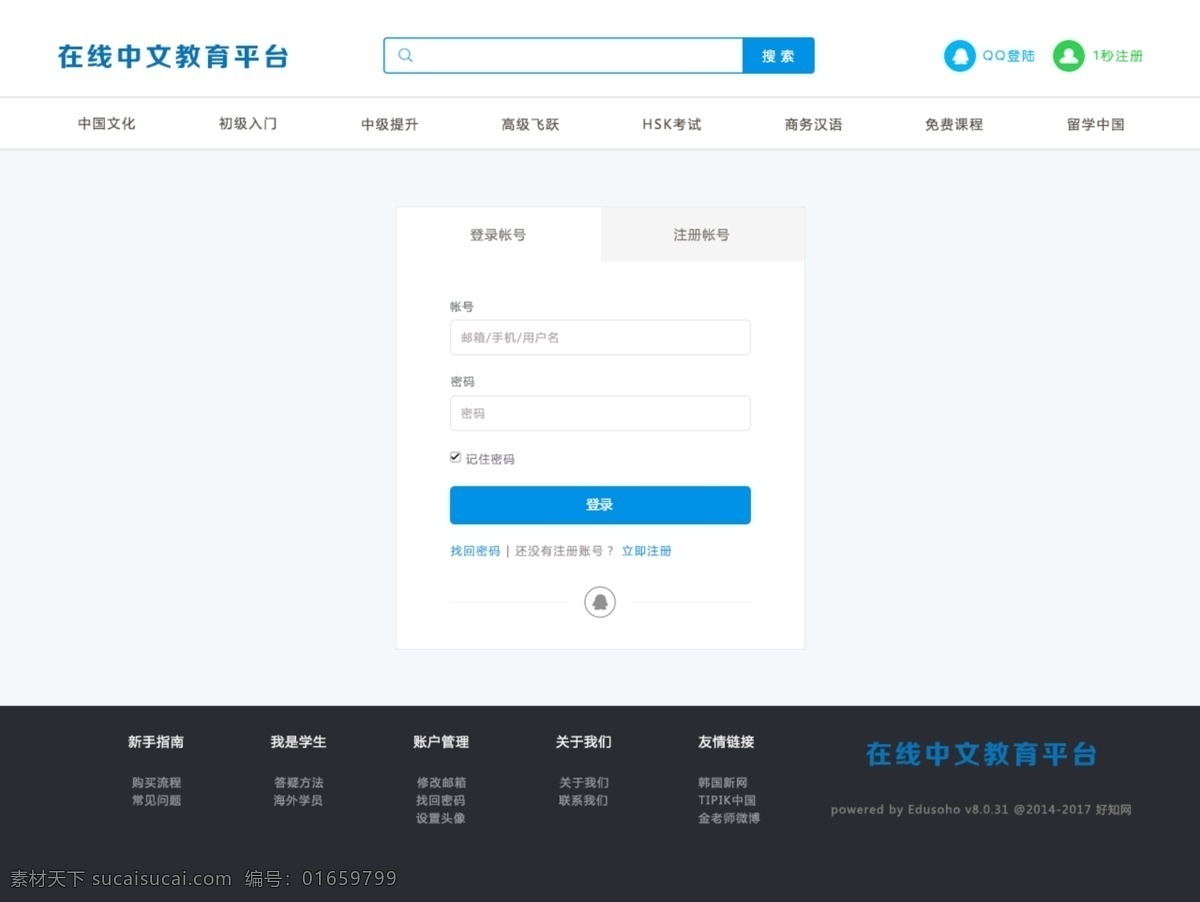The width and height of the screenshot is (1200, 902).
Task: Focus the 密码 password field
Action: (600, 413)
